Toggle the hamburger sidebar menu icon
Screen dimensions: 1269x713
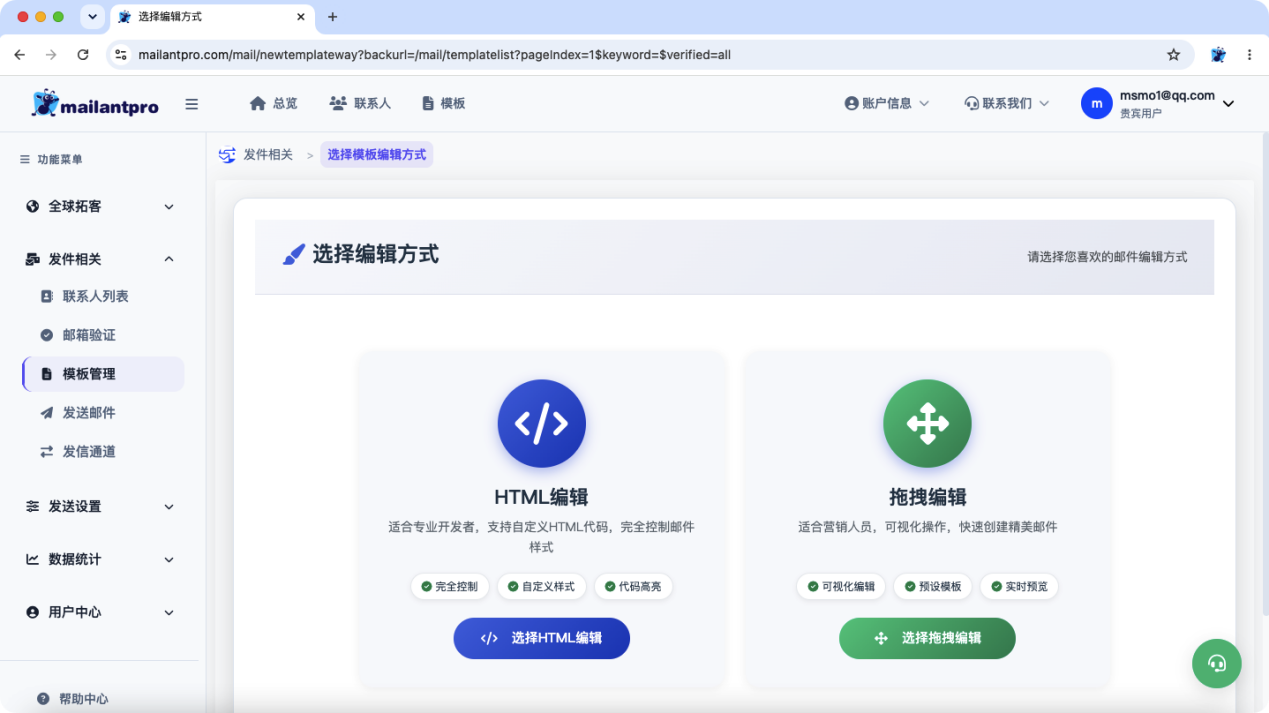click(x=192, y=104)
